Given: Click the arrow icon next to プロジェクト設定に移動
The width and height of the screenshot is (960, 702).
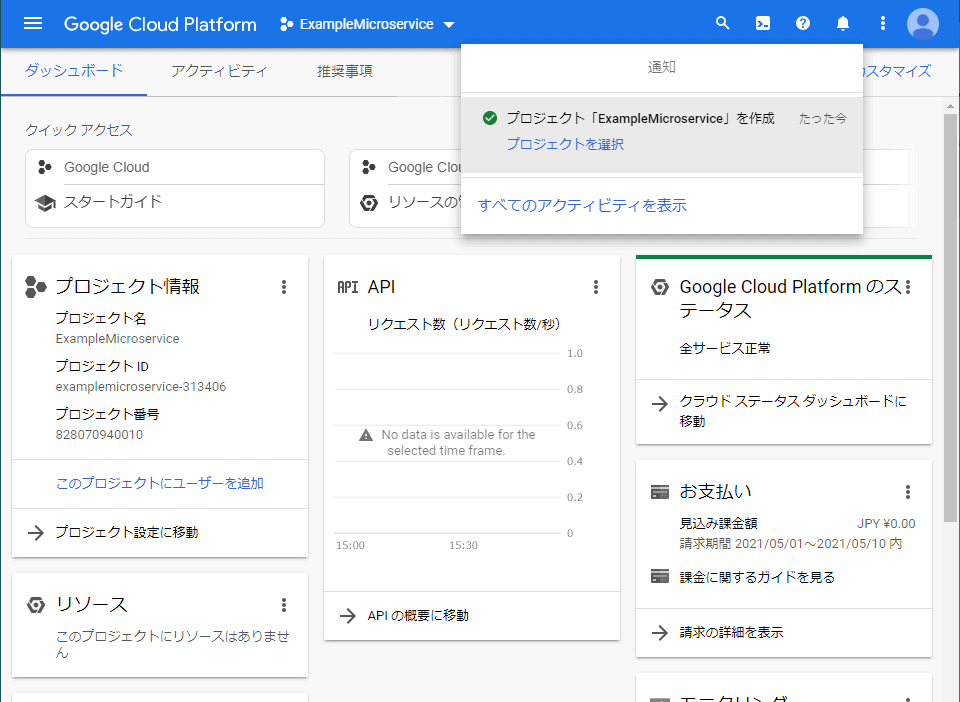Looking at the screenshot, I should click(36, 532).
